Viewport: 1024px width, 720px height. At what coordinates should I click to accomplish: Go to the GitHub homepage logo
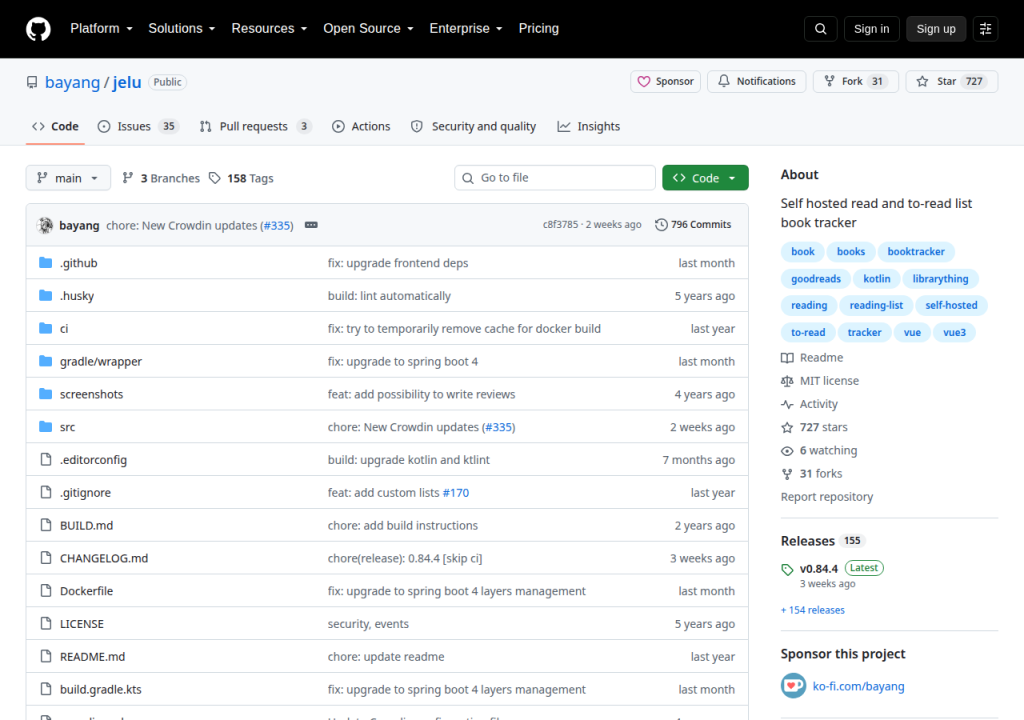38,29
